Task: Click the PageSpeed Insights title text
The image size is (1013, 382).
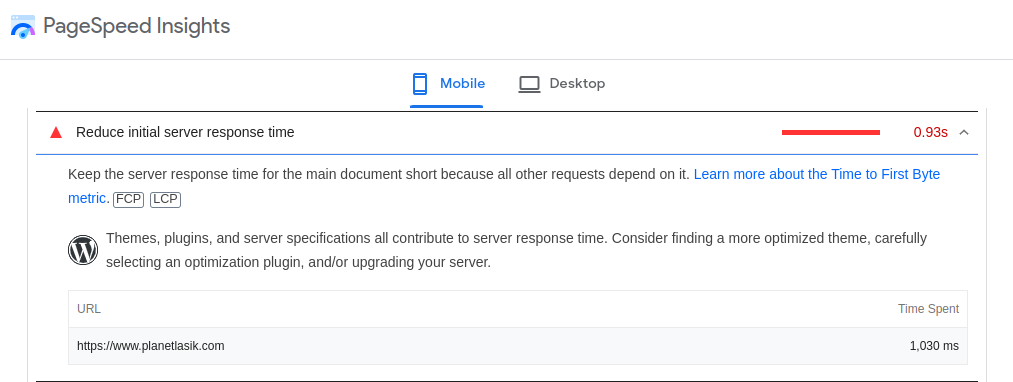Action: [136, 26]
